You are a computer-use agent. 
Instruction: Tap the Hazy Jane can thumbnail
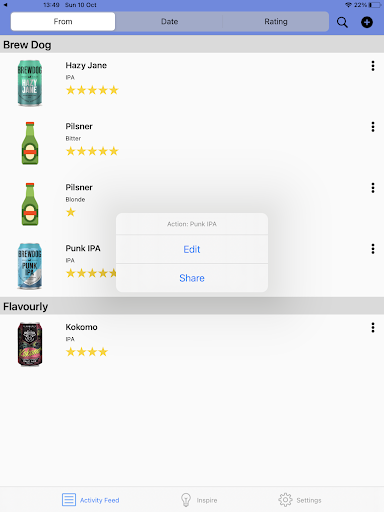point(30,83)
